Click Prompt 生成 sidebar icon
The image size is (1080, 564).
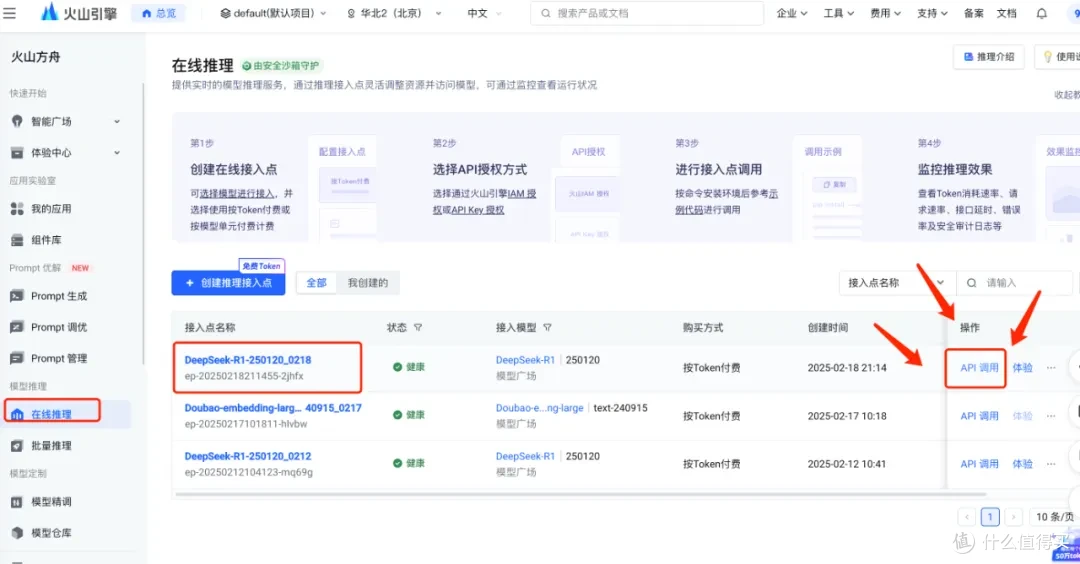pos(17,296)
